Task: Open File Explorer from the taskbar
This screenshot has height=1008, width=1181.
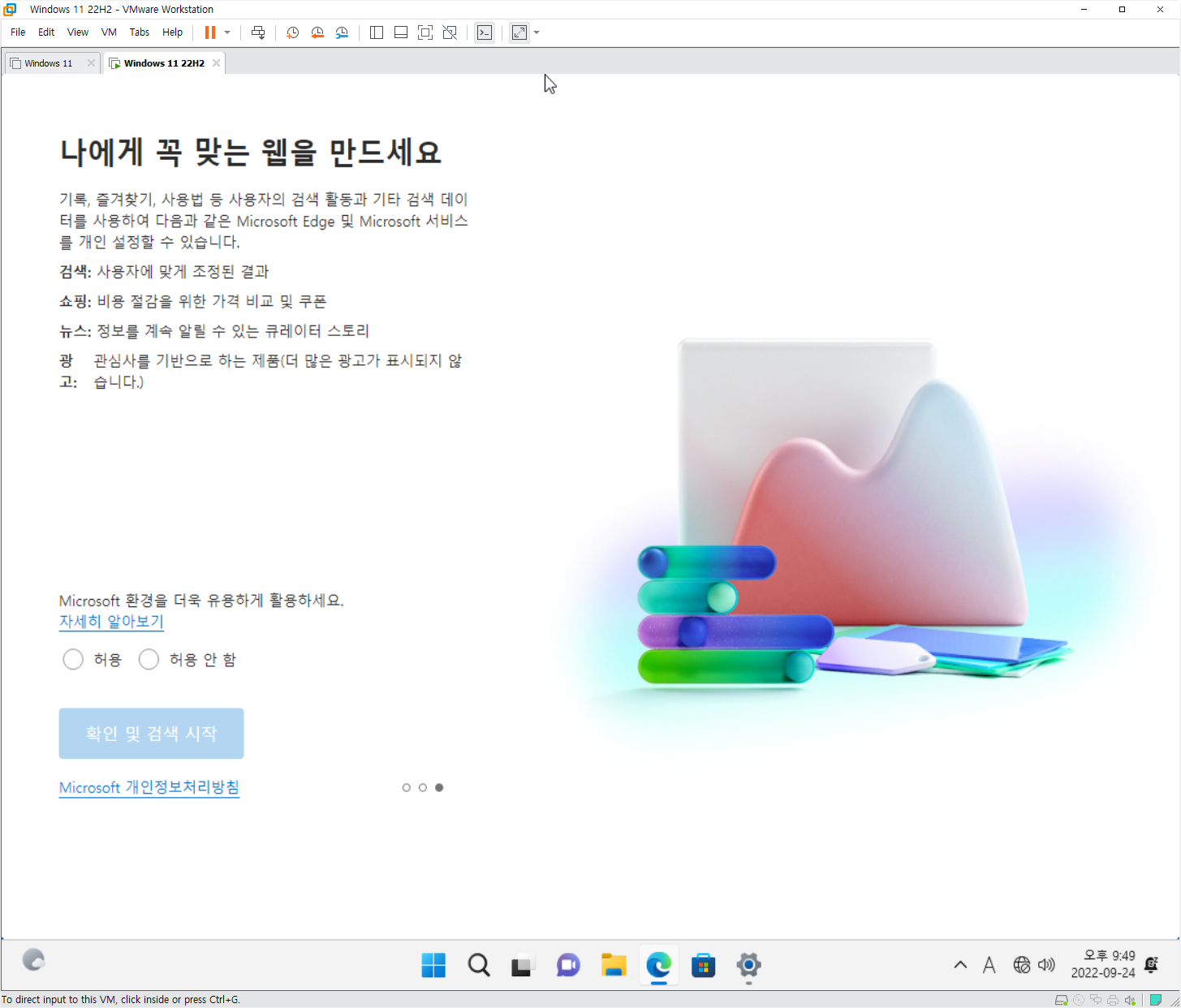Action: [614, 965]
